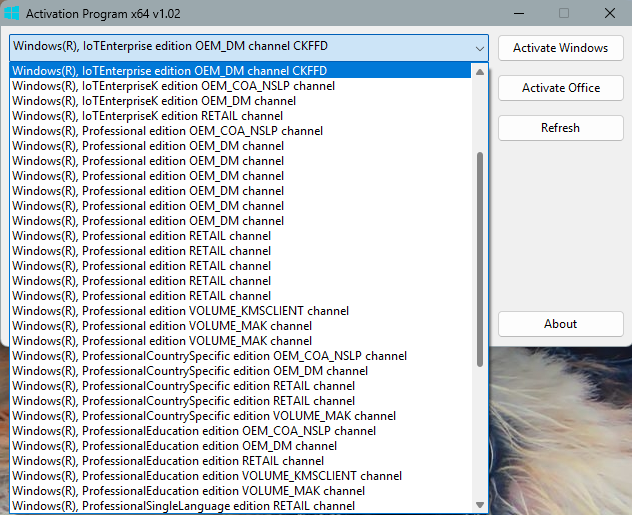Choose ProfessionalEducation edition OEM_DM channel
The height and width of the screenshot is (515, 632).
(240, 446)
